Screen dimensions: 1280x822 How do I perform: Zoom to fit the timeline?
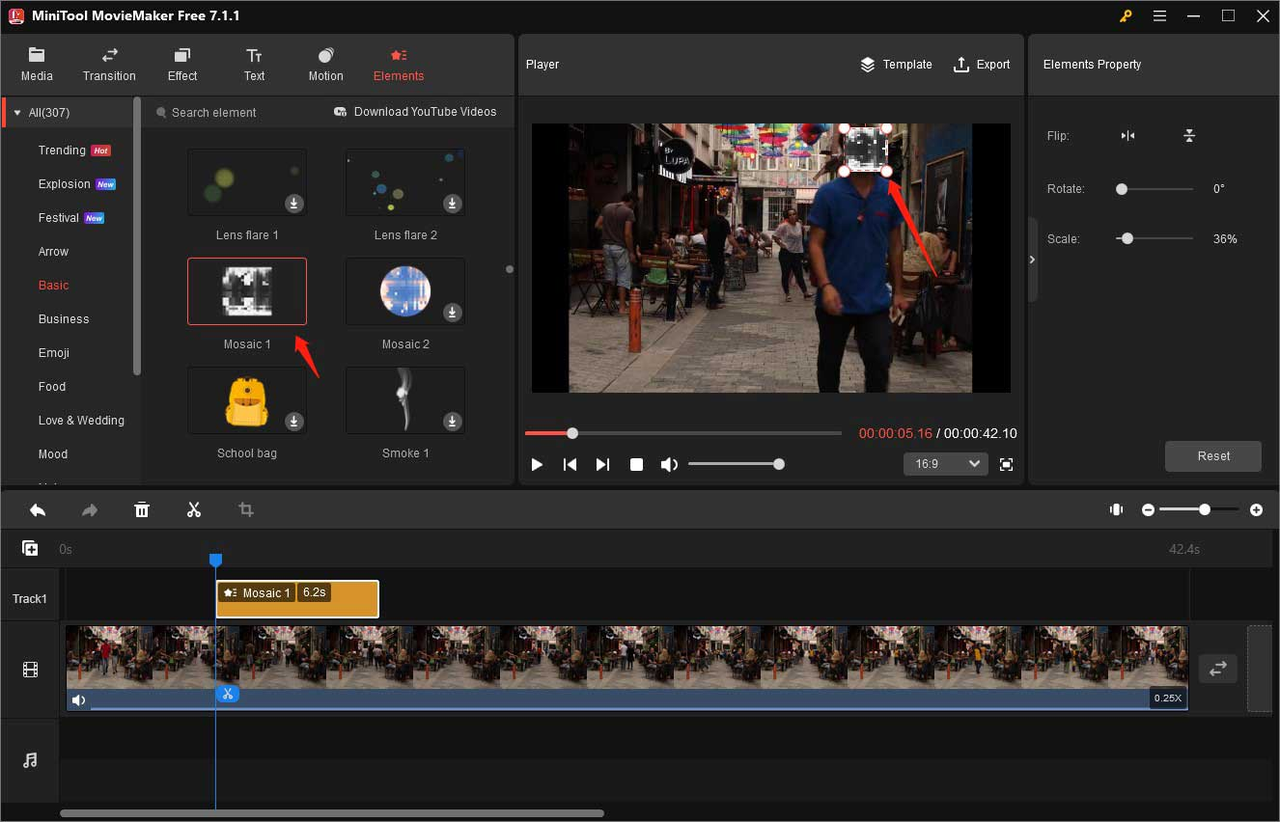click(1116, 510)
